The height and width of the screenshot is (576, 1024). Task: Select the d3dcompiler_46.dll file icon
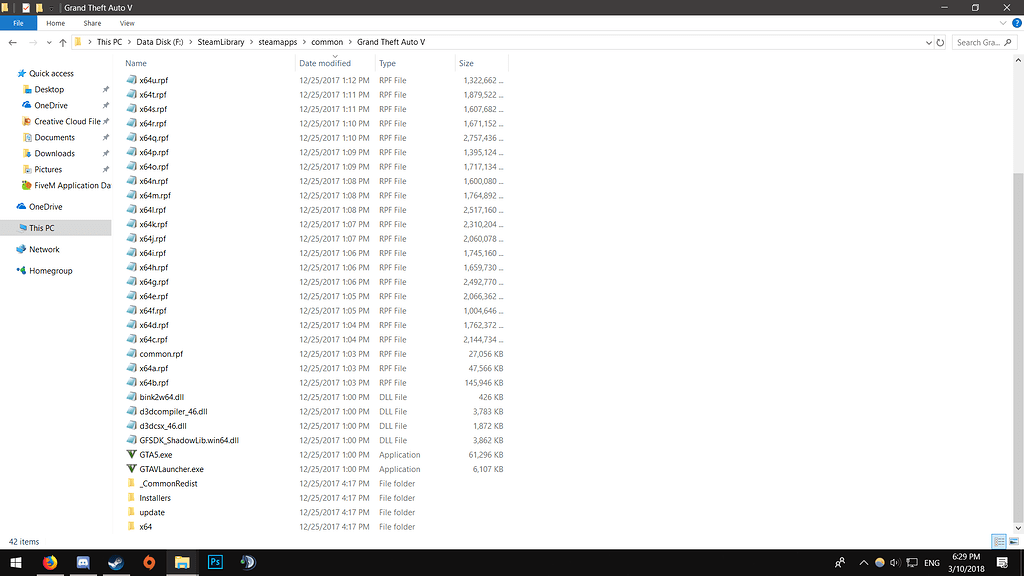tap(131, 411)
